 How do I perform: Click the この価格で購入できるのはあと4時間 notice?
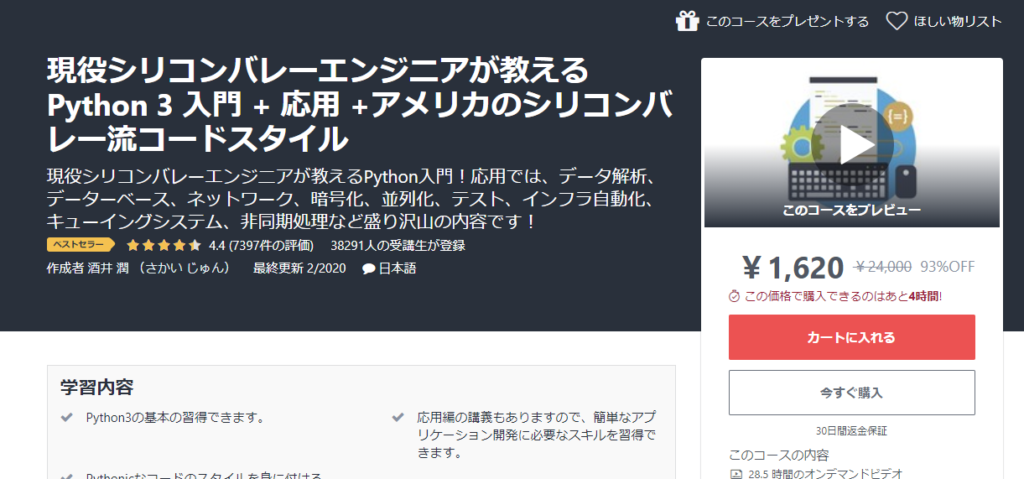(x=843, y=296)
